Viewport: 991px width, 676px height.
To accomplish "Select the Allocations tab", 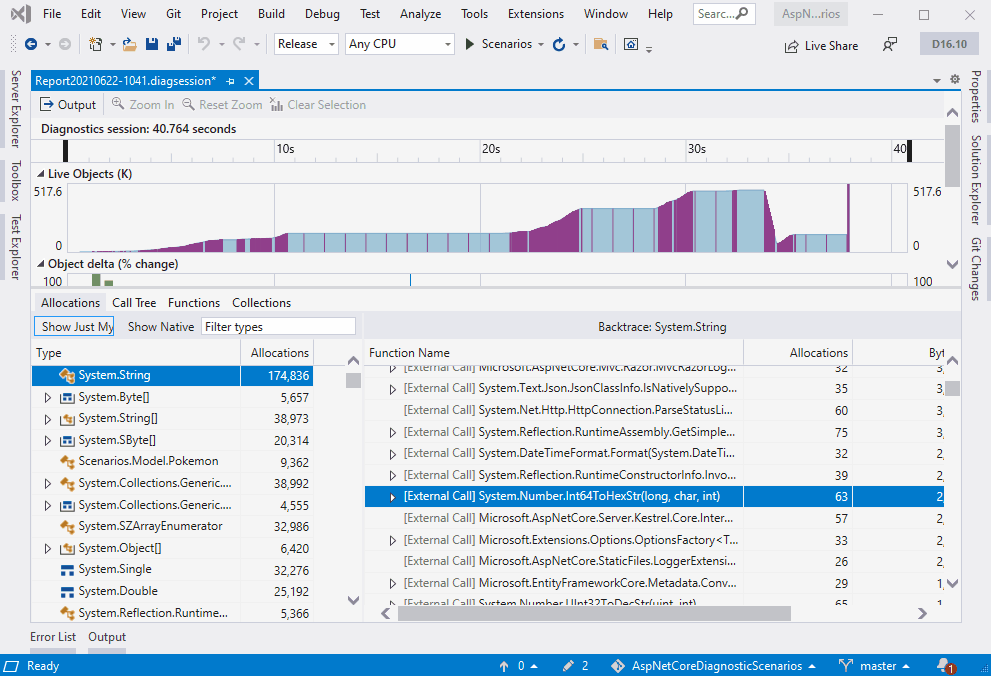I will click(x=70, y=303).
